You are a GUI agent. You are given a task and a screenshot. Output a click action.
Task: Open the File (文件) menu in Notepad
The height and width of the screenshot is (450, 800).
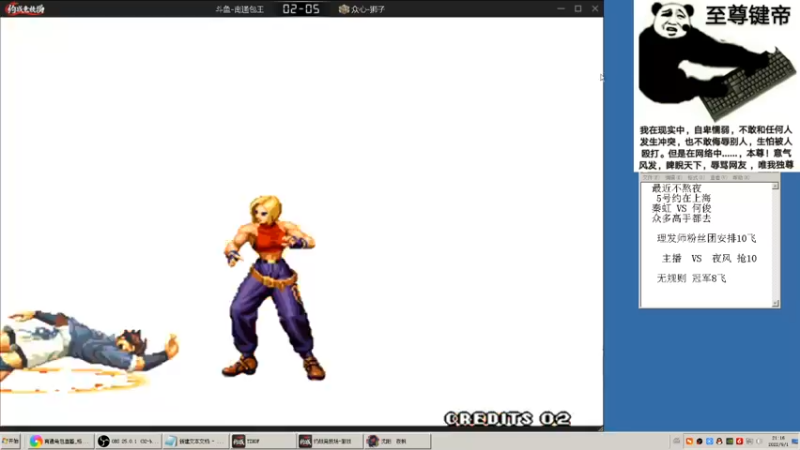coord(651,178)
